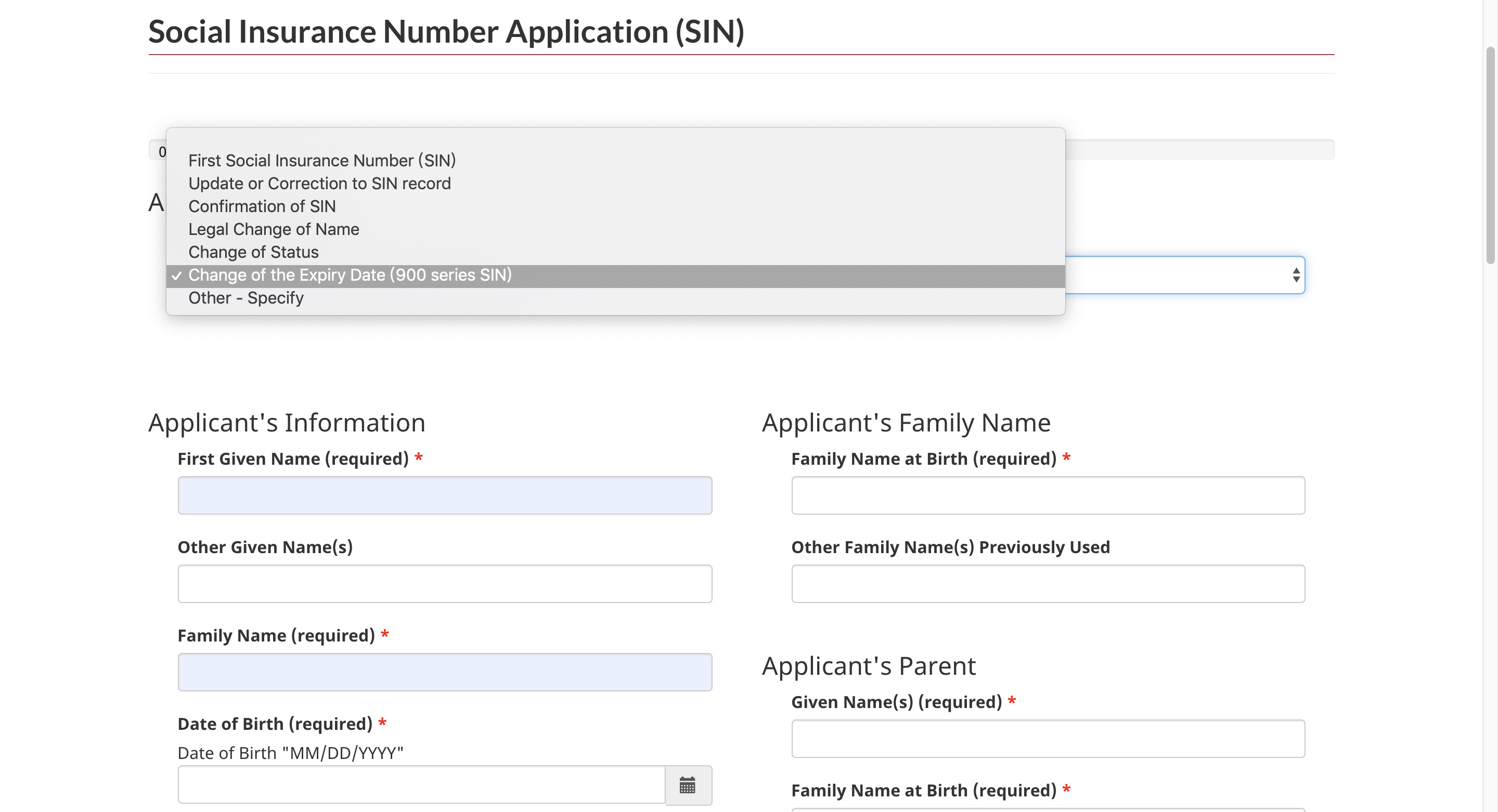Click 'Other Family Name(s) Previously Used' label
This screenshot has height=812, width=1498.
[950, 547]
